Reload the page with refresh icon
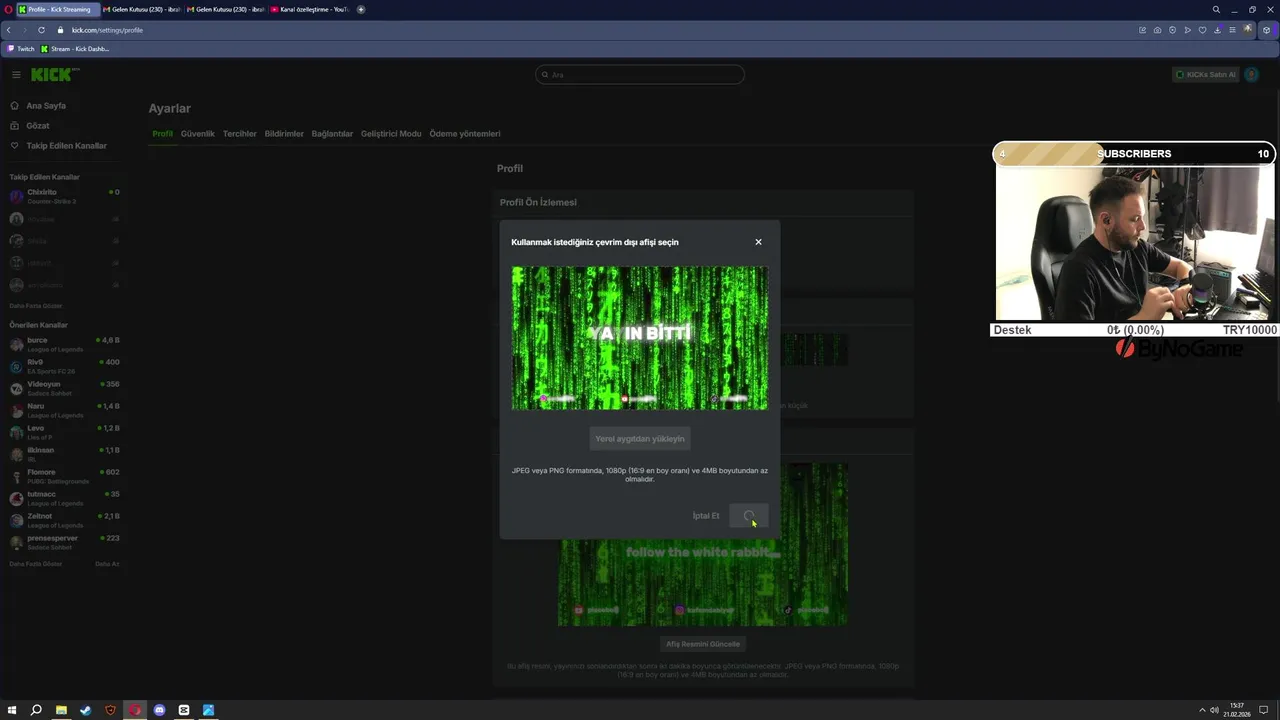This screenshot has width=1280, height=720. 41,30
